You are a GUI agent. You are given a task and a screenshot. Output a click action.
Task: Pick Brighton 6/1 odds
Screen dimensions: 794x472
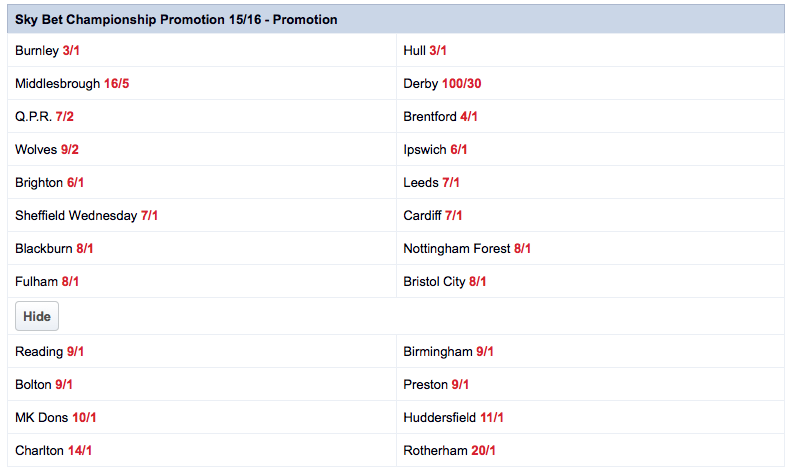click(75, 182)
